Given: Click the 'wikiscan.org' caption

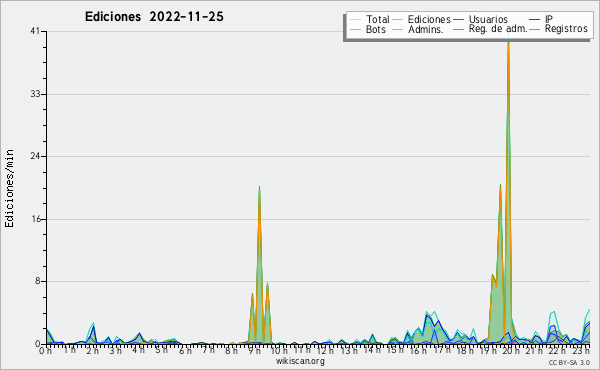Looking at the screenshot, I should pyautogui.click(x=300, y=361).
